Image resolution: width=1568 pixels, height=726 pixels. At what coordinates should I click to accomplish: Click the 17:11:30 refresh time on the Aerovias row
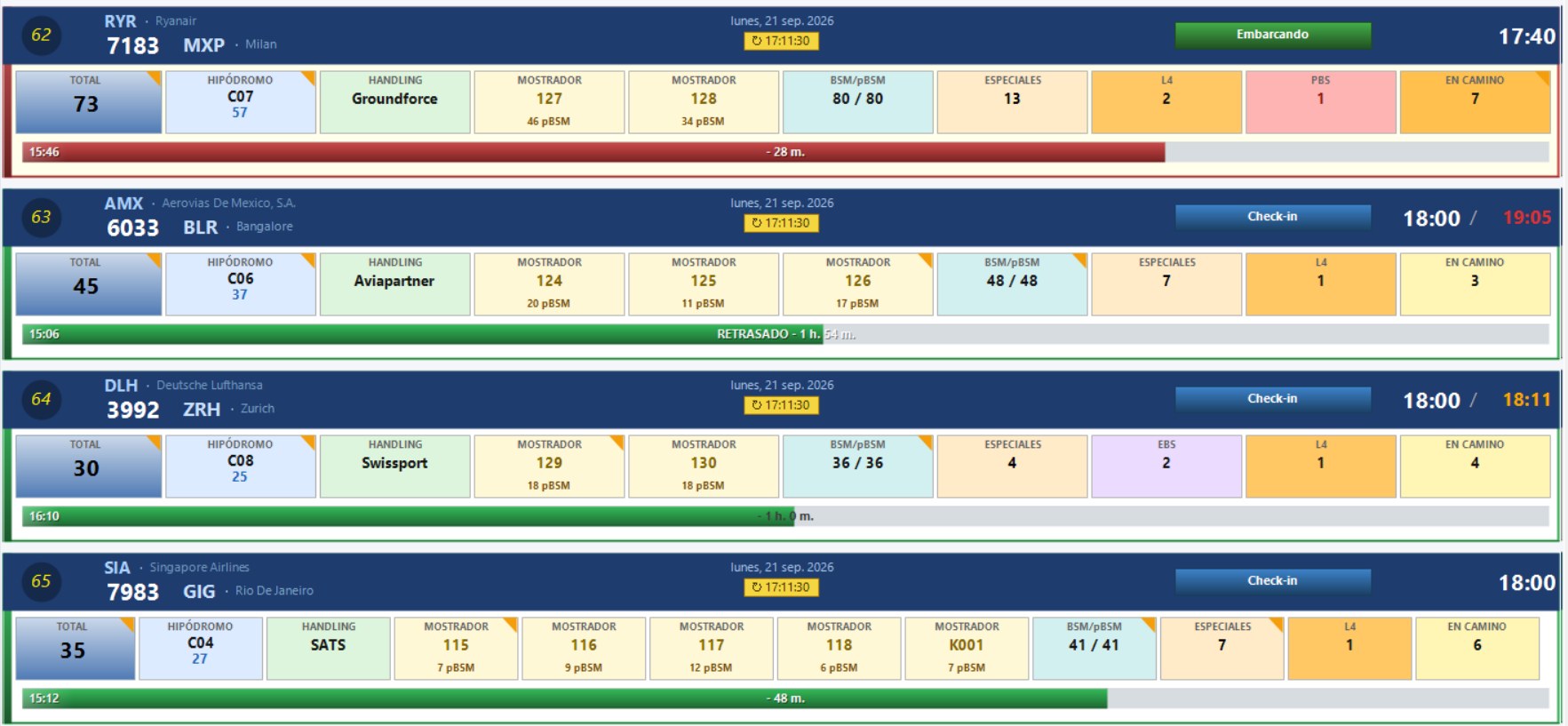(x=782, y=223)
